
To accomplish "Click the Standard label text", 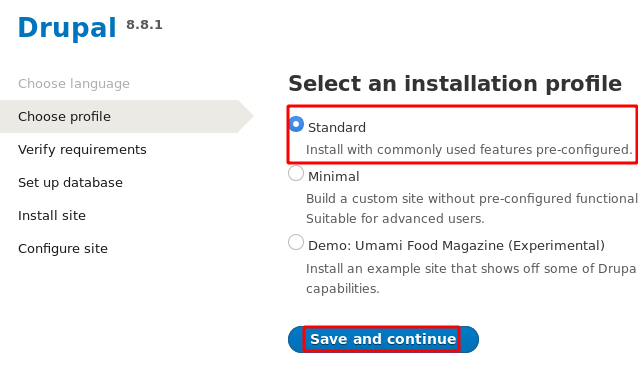I will coord(337,127).
